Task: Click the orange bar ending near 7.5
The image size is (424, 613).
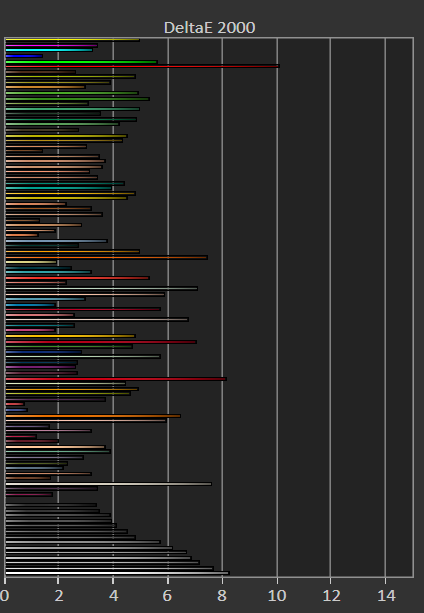Action: (106, 257)
